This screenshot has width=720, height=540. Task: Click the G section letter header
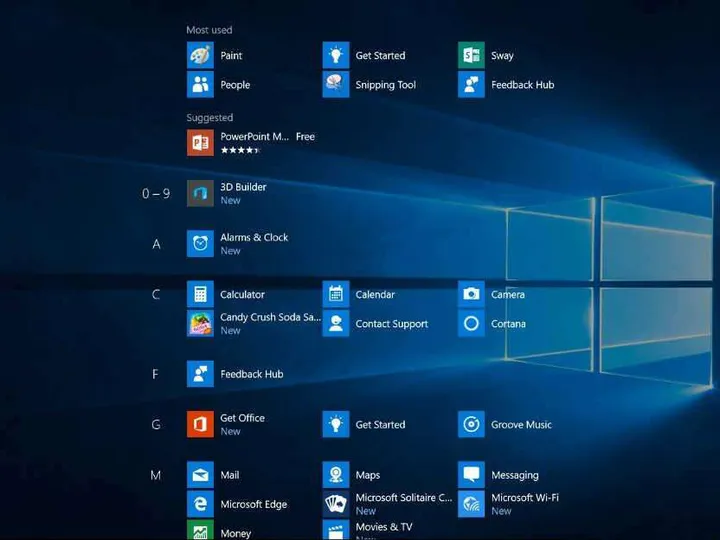tap(156, 425)
